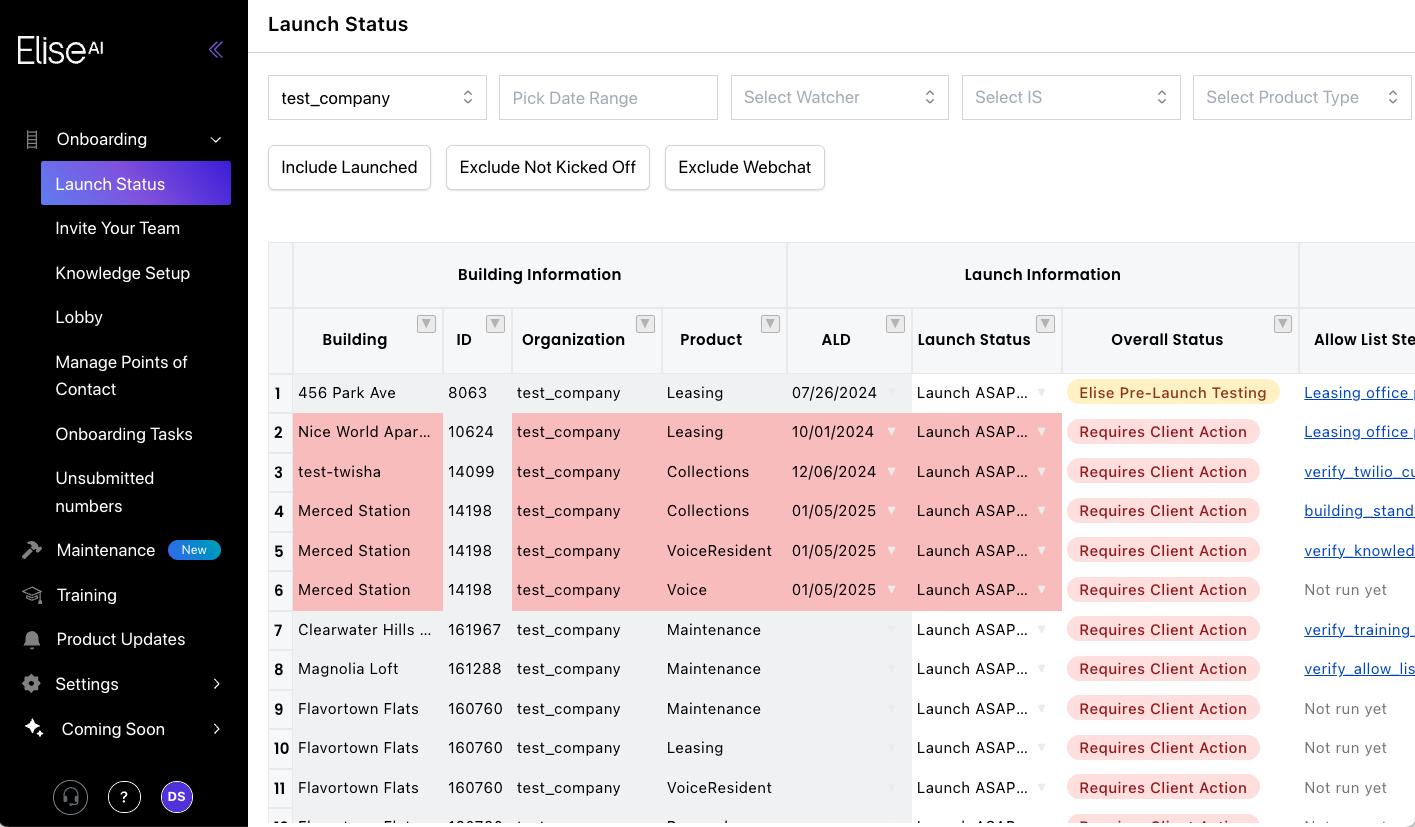Viewport: 1415px width, 827px height.
Task: Toggle the Include Launched filter
Action: tap(349, 167)
